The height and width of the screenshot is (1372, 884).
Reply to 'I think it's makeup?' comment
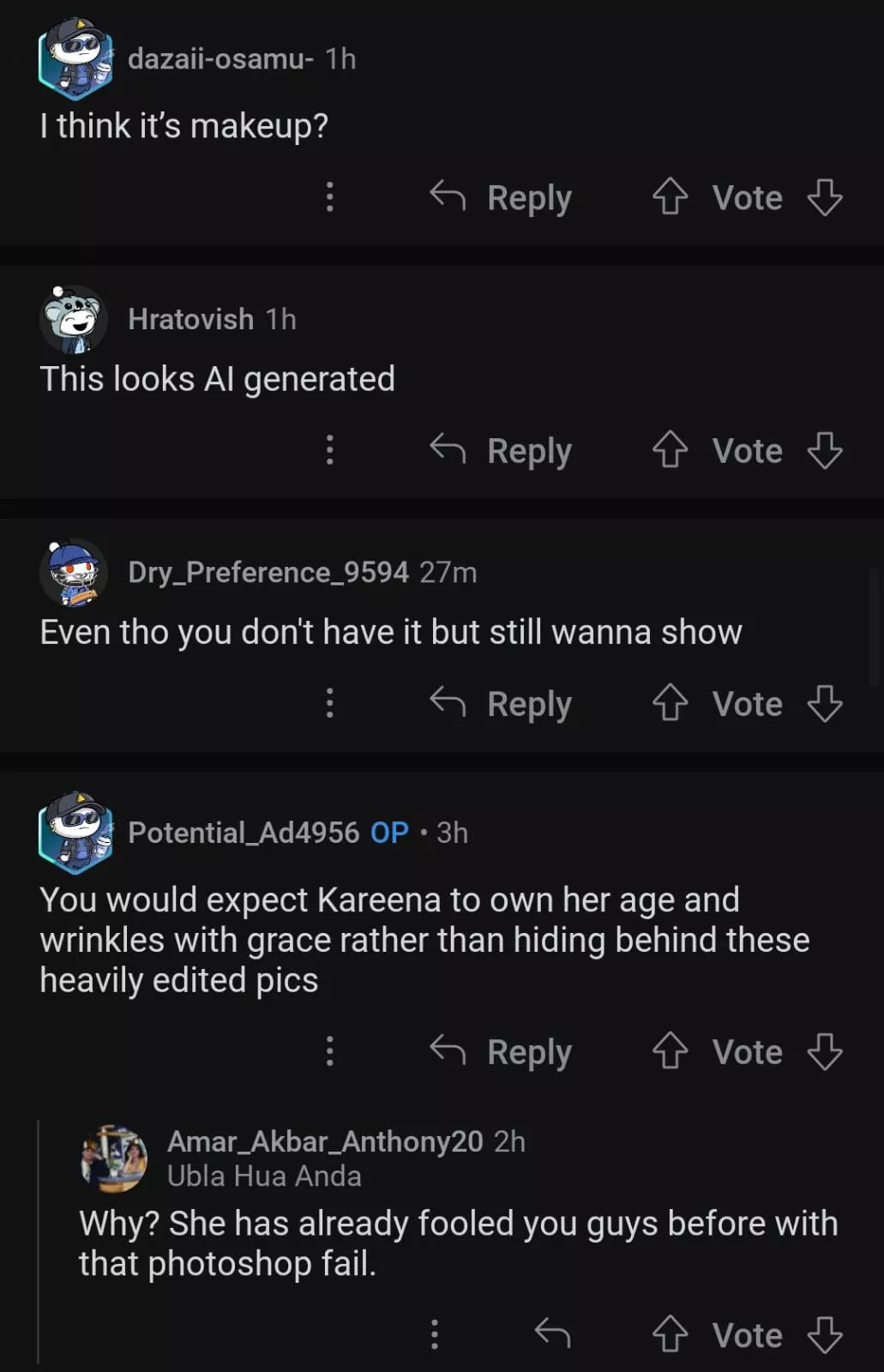pyautogui.click(x=502, y=197)
